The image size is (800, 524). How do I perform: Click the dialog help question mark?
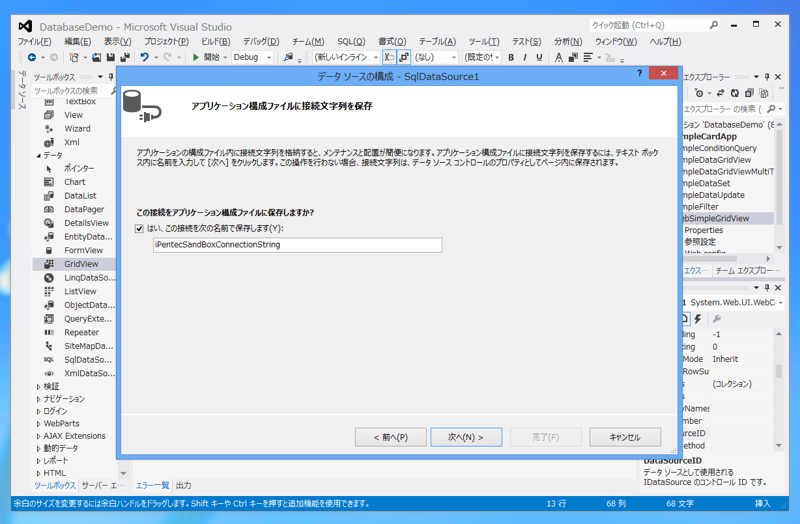point(640,73)
